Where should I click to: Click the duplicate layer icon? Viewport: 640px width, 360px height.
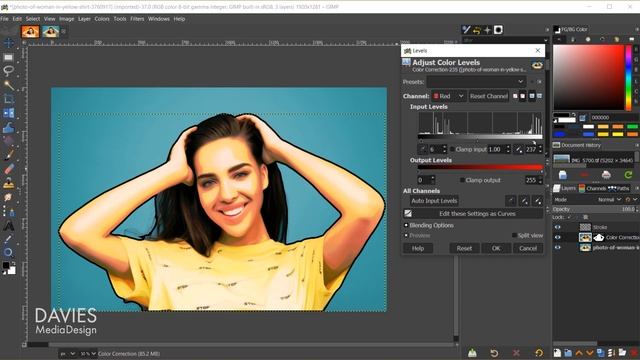click(x=600, y=353)
